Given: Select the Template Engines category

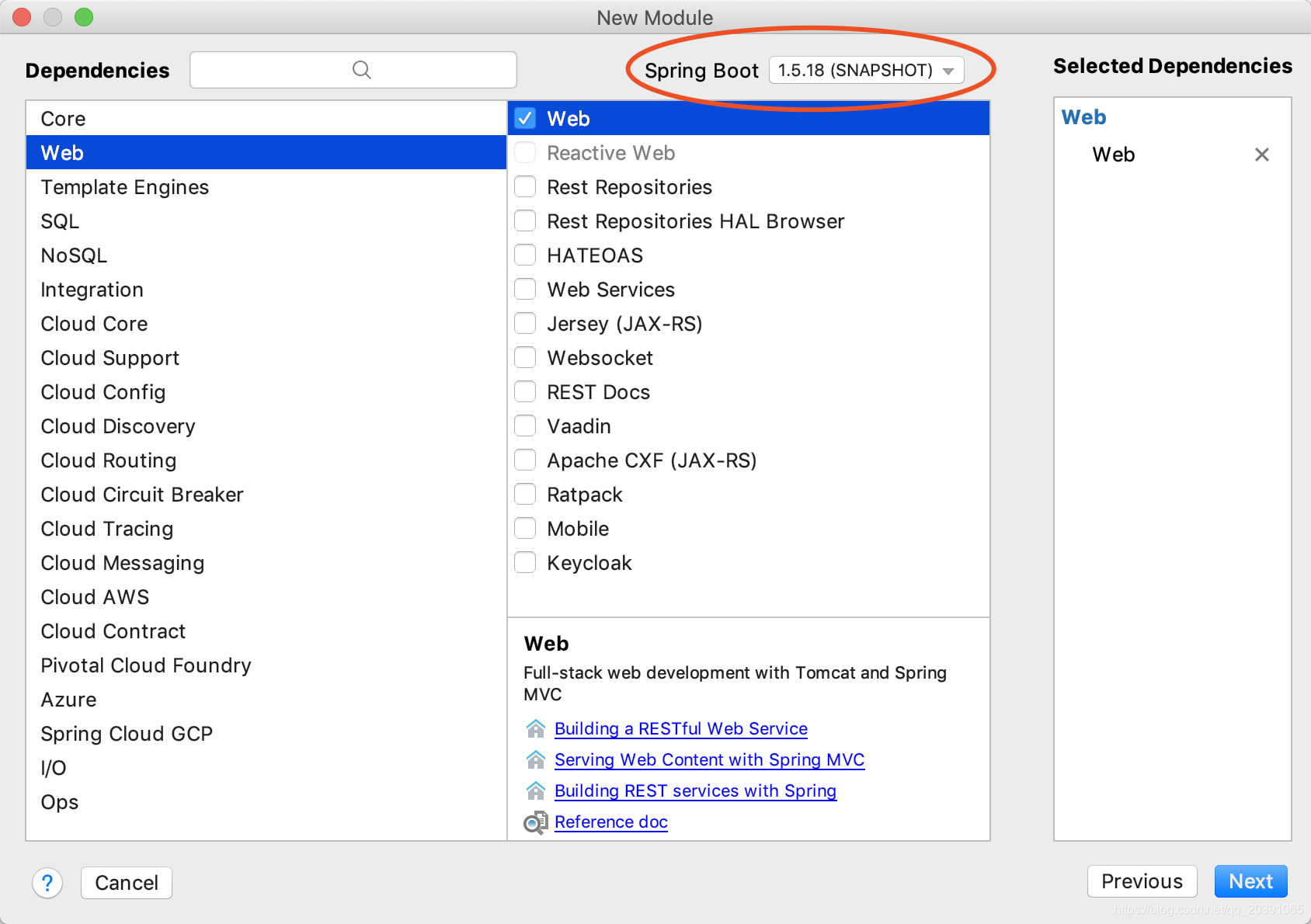Looking at the screenshot, I should pos(266,187).
